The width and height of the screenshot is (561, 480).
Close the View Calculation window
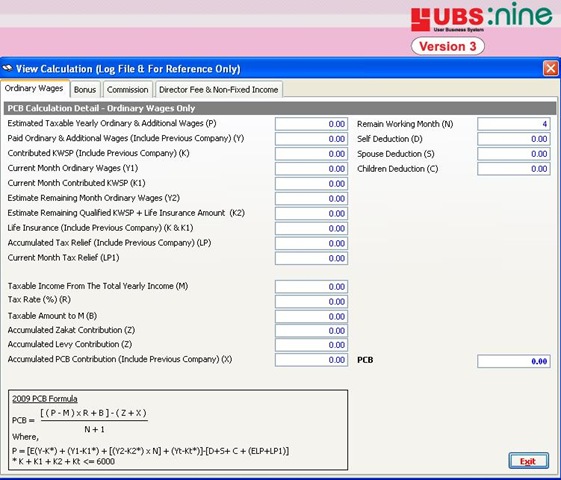click(x=550, y=68)
